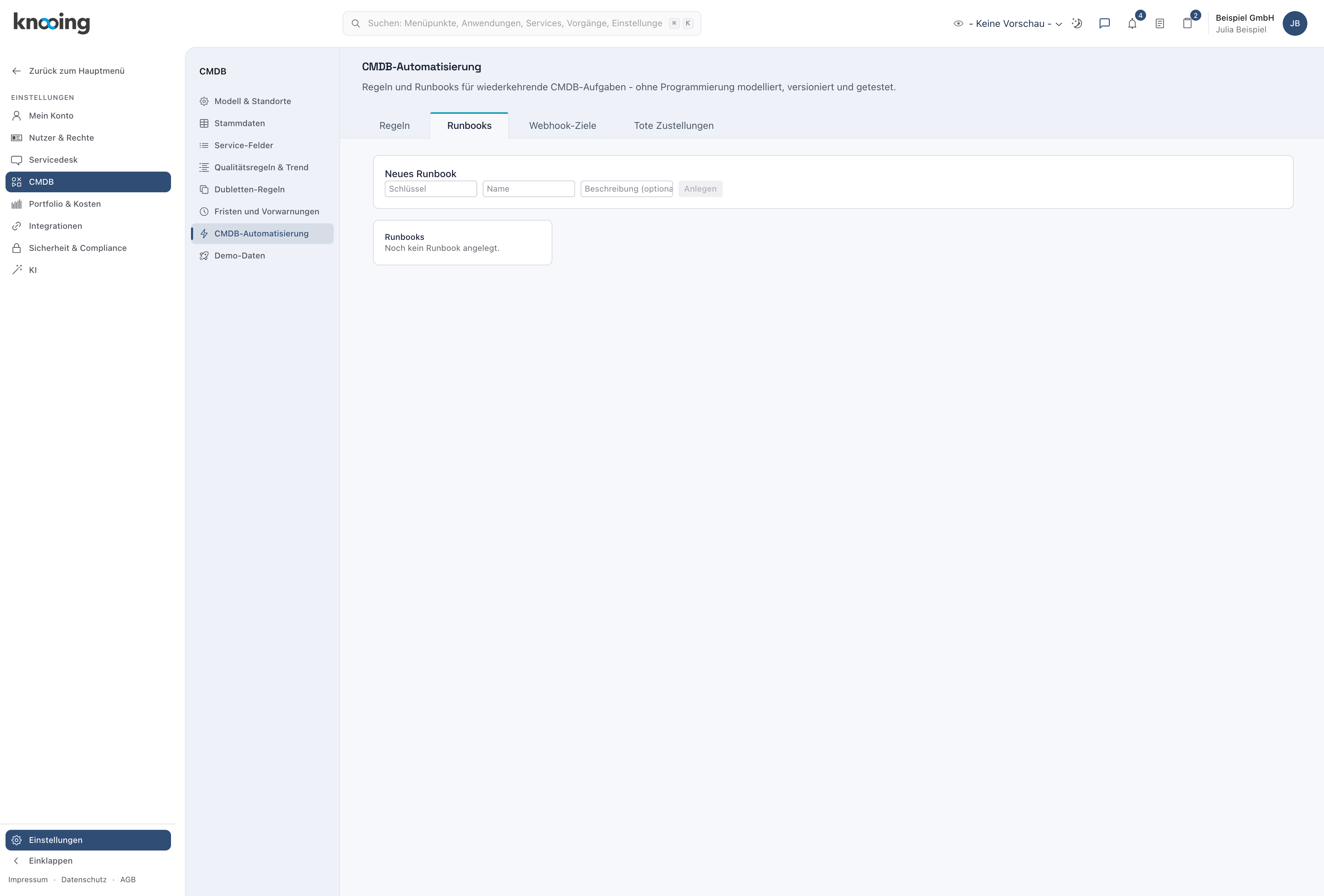Select the Runbooks tab
This screenshot has height=896, width=1324.
[x=469, y=125]
